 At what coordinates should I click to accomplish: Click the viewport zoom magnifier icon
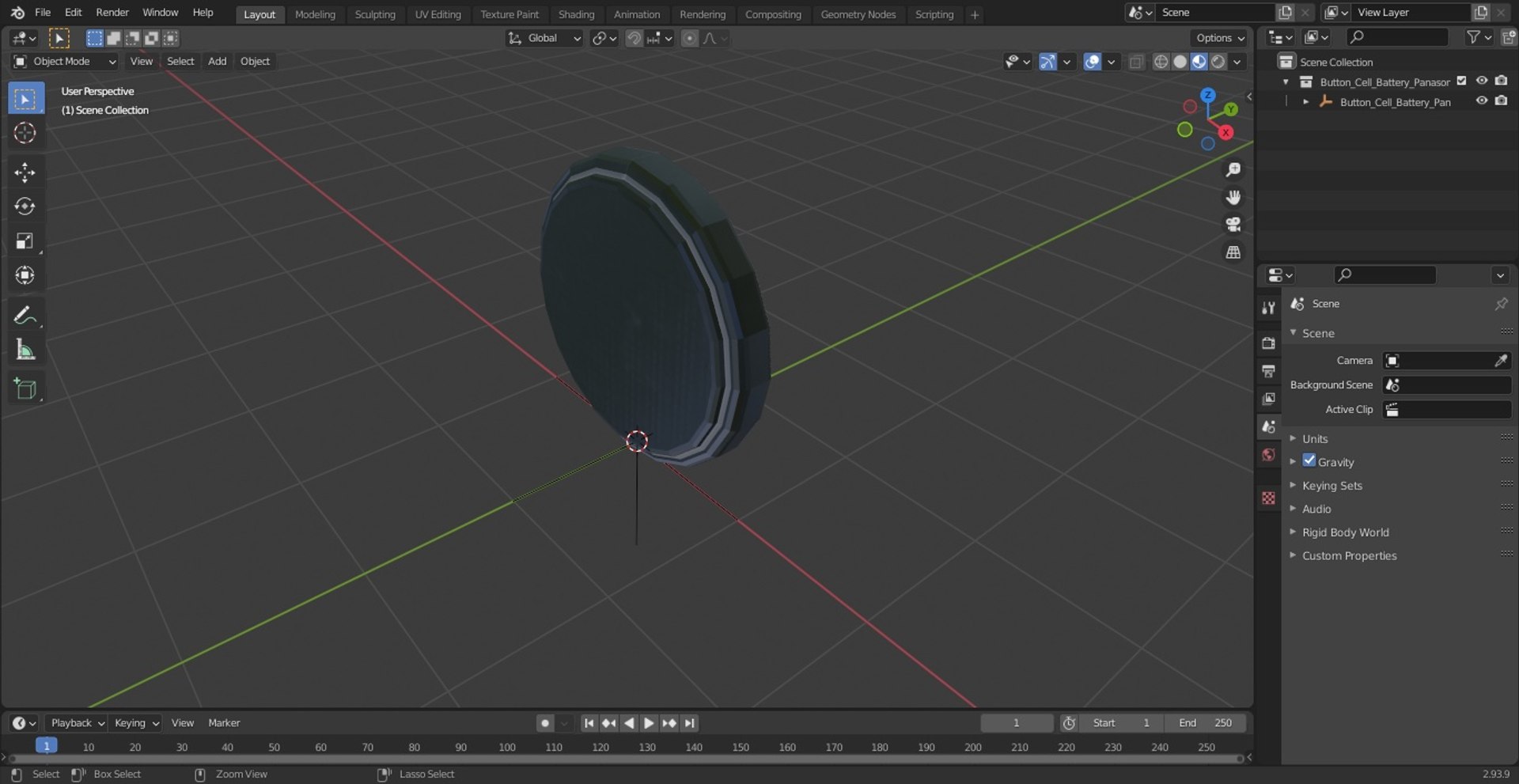click(1233, 170)
